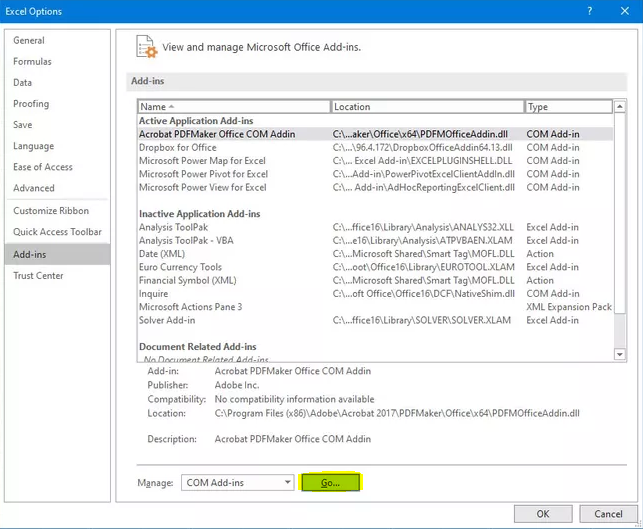Select Microsoft Power Map for Excel row

(x=375, y=161)
